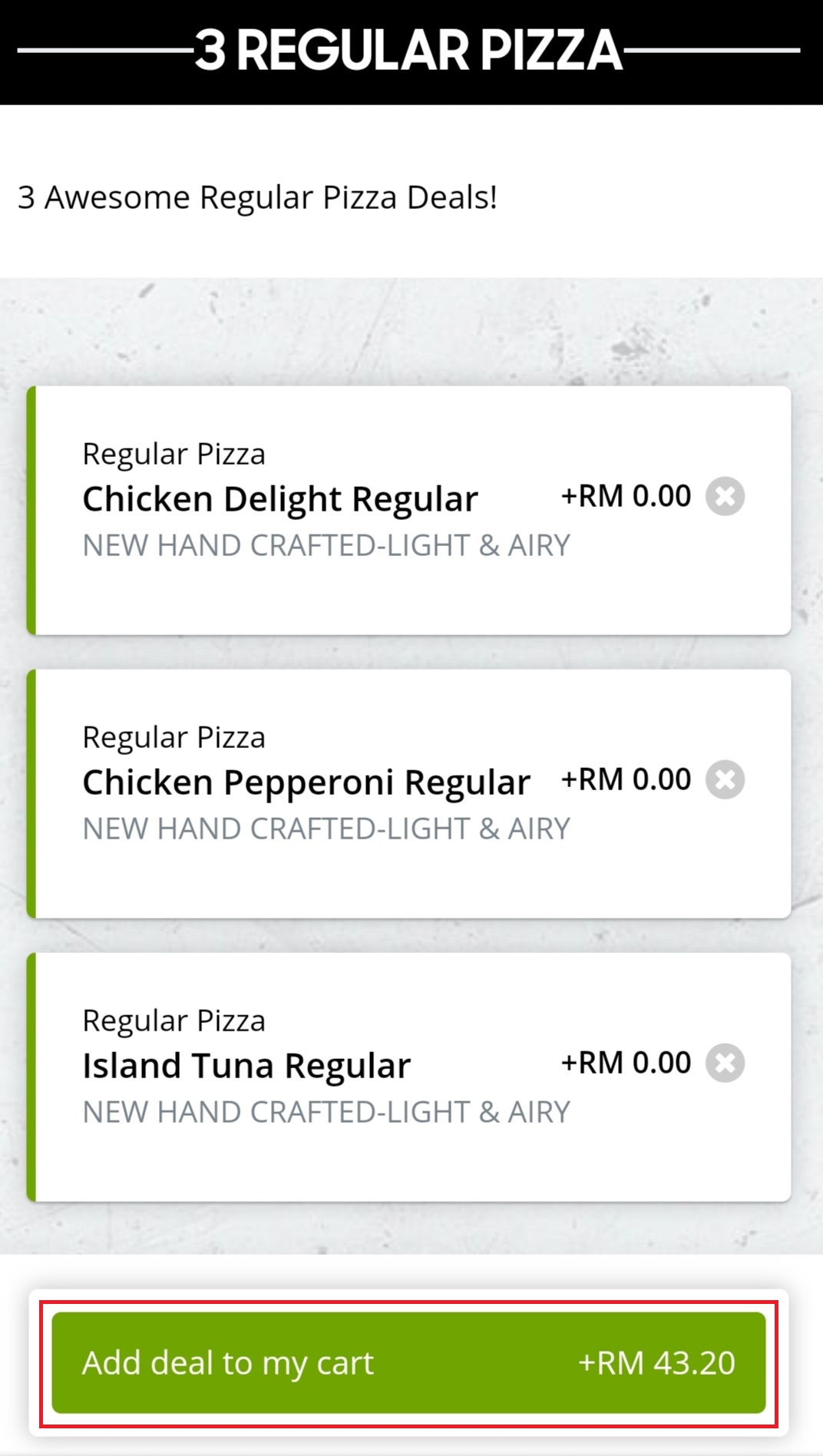Tap Regular Pizza label above Chicken Delight
Viewport: 823px width, 1456px height.
pyautogui.click(x=174, y=454)
